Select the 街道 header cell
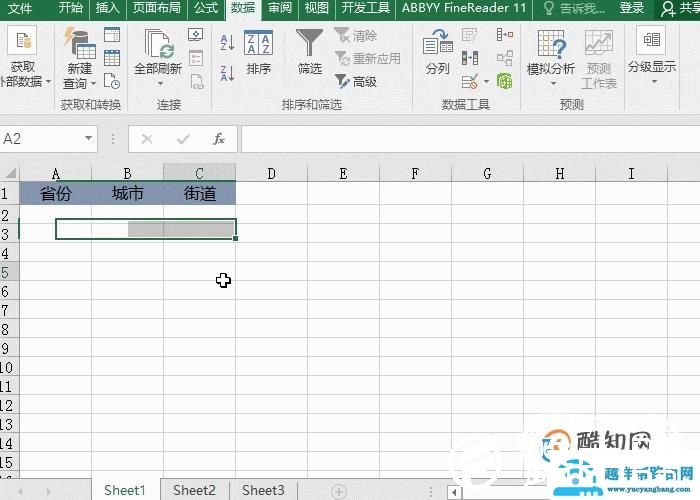Image resolution: width=700 pixels, height=500 pixels. point(200,193)
